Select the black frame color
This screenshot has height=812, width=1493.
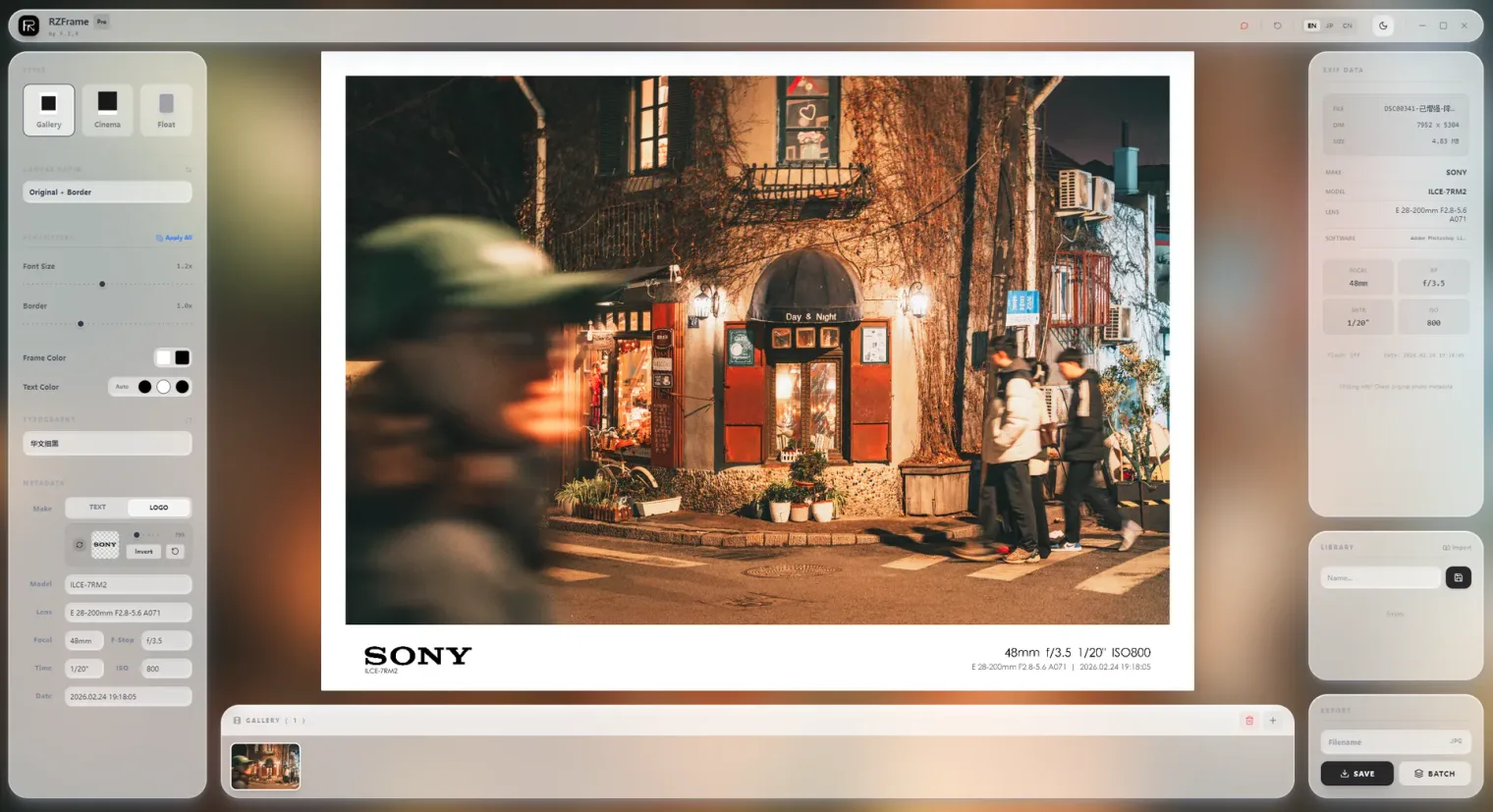(x=182, y=357)
